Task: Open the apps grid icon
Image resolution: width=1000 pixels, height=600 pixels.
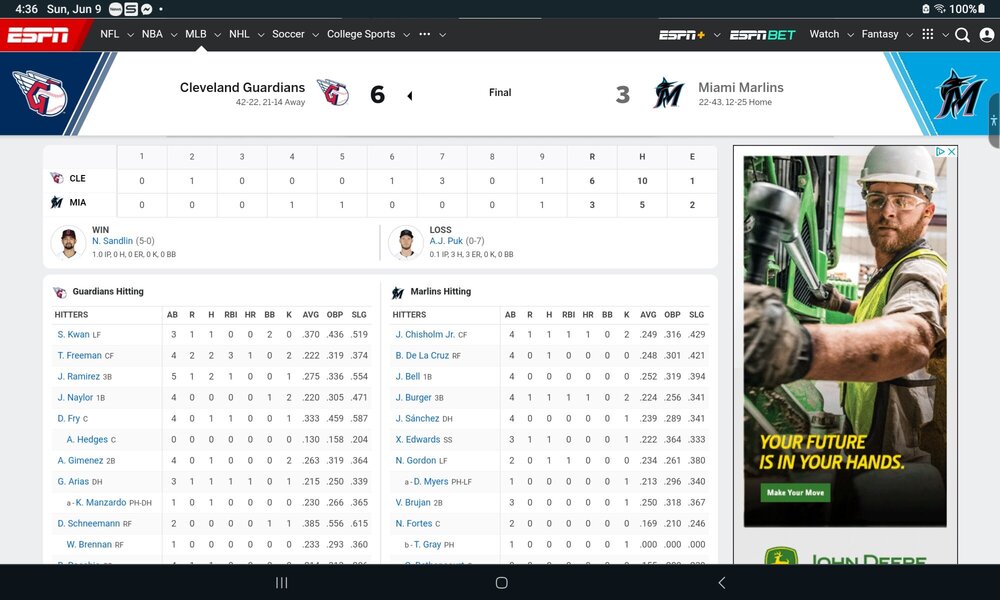Action: pos(928,34)
